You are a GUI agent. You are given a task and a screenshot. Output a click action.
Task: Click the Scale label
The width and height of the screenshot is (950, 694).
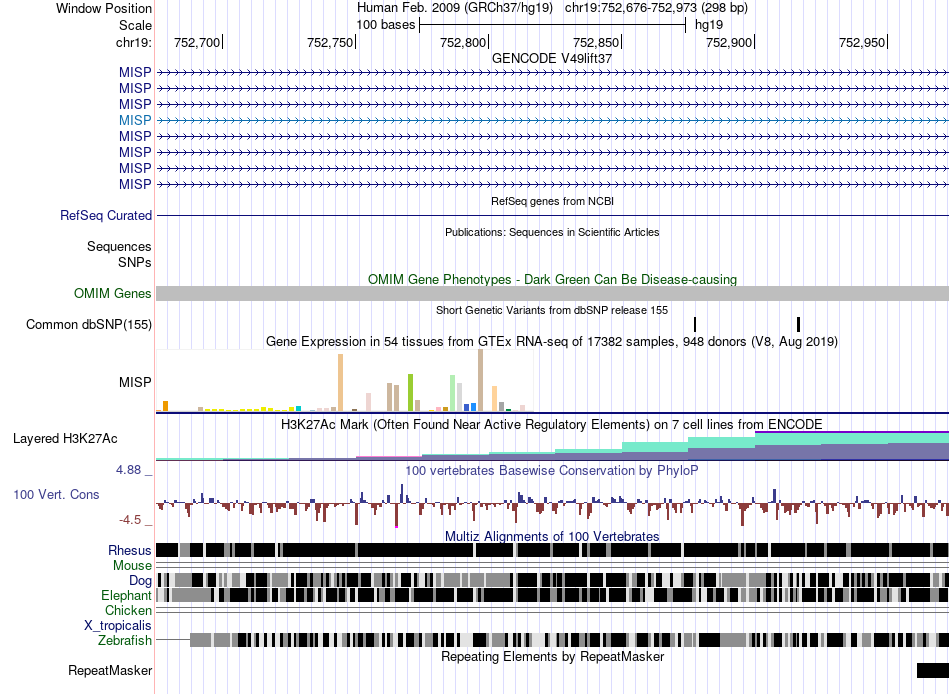(135, 25)
